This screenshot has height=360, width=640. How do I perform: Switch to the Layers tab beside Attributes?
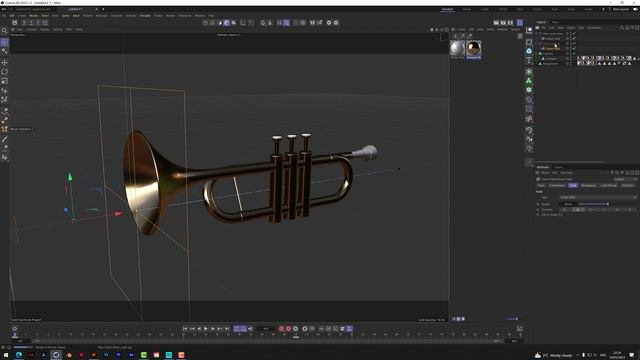(558, 167)
